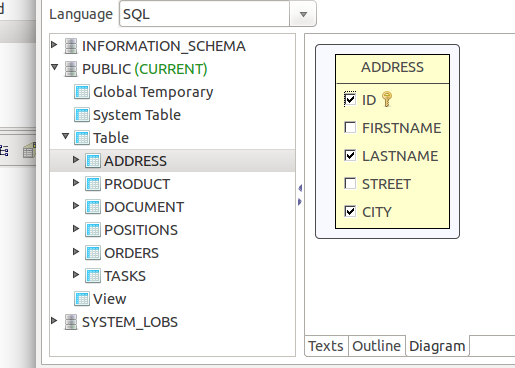Select the POSITIONS tree row text
The width and height of the screenshot is (515, 368).
point(141,230)
